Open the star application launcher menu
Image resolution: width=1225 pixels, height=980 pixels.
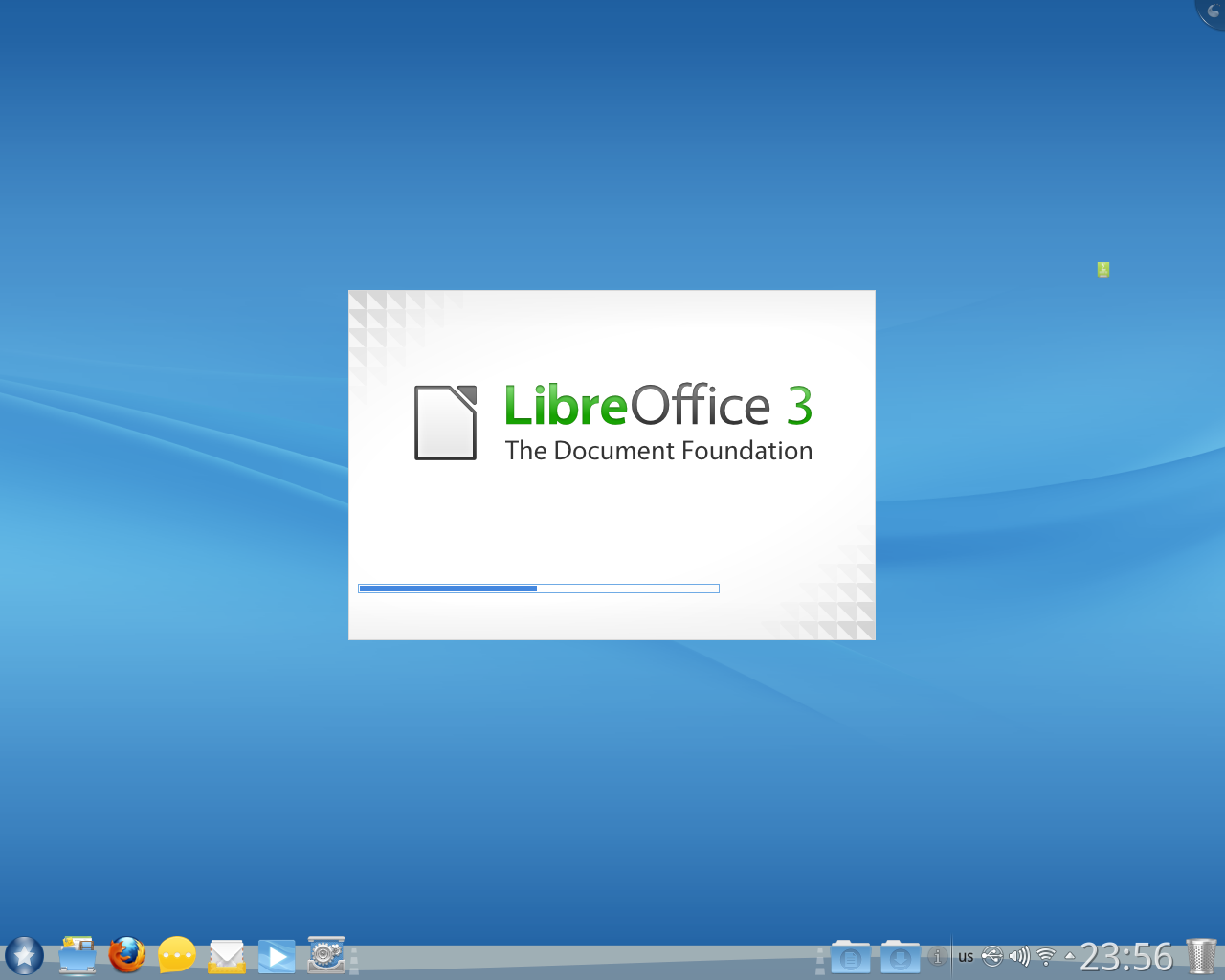pos(24,955)
